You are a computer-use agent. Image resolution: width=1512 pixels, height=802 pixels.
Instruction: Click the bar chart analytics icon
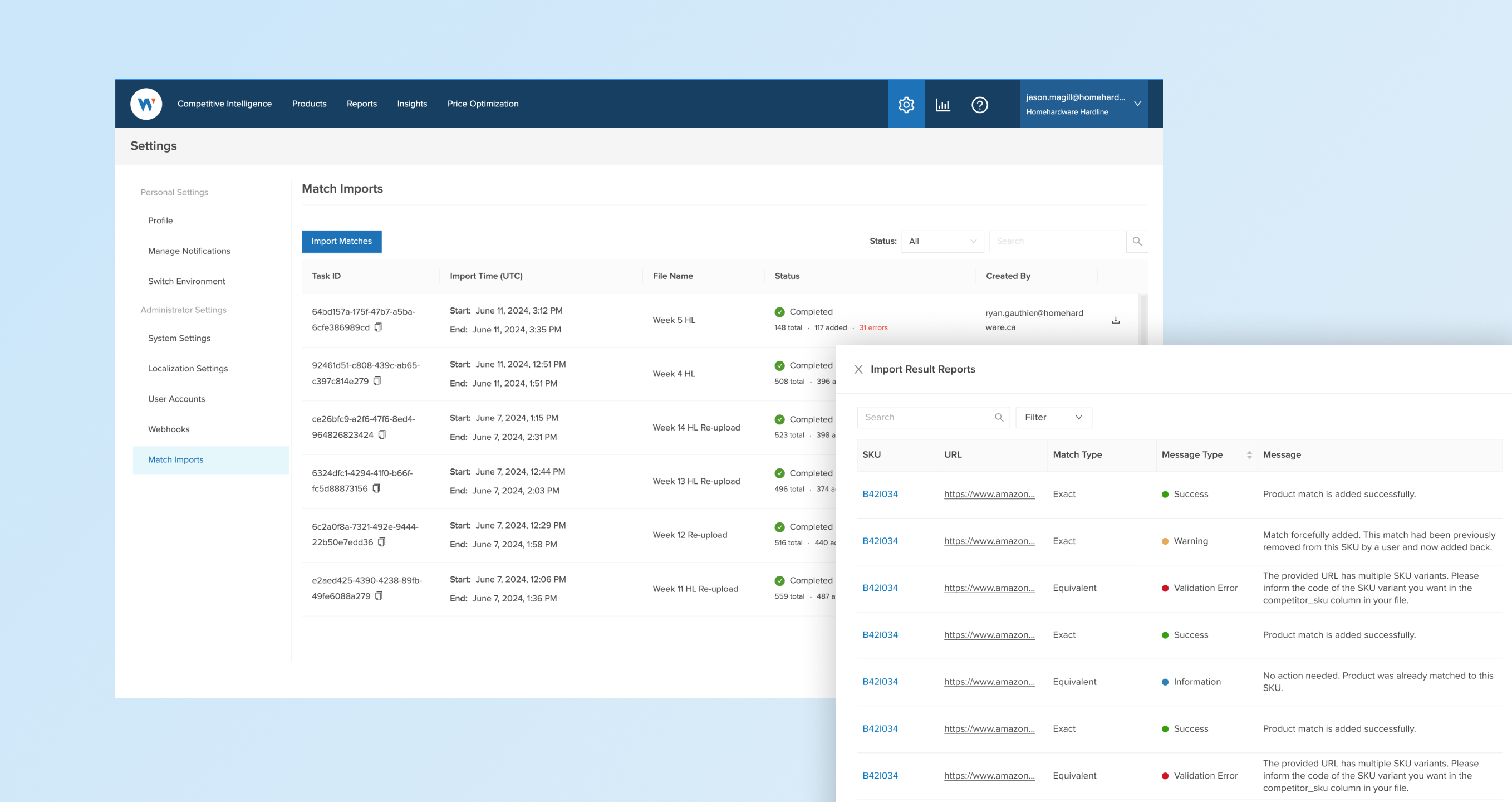pos(942,105)
